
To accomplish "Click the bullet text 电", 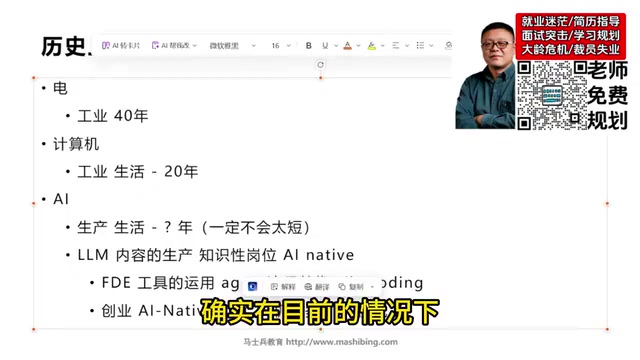I will click(x=60, y=89).
